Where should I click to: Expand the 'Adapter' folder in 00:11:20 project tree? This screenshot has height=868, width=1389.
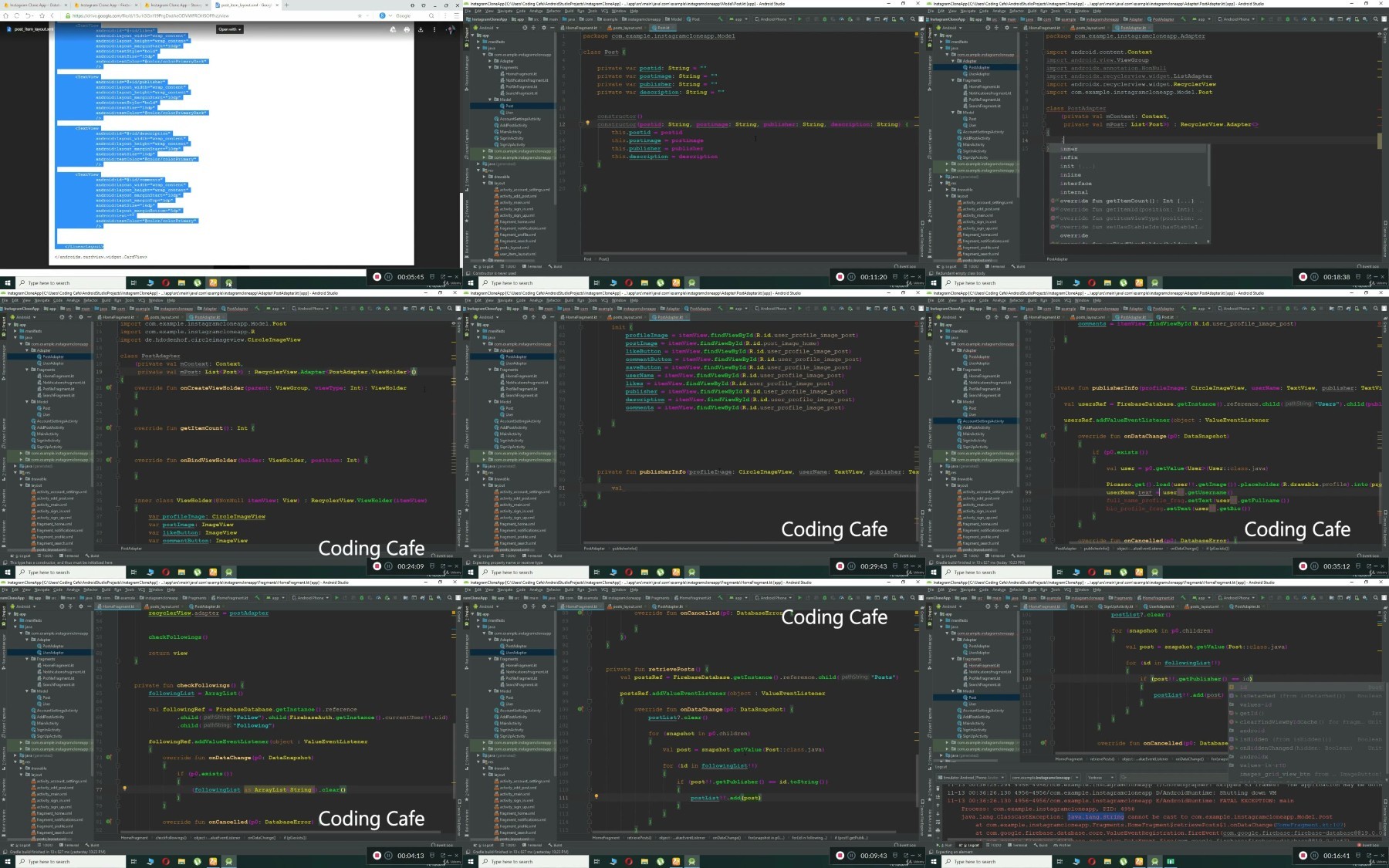tap(490, 61)
